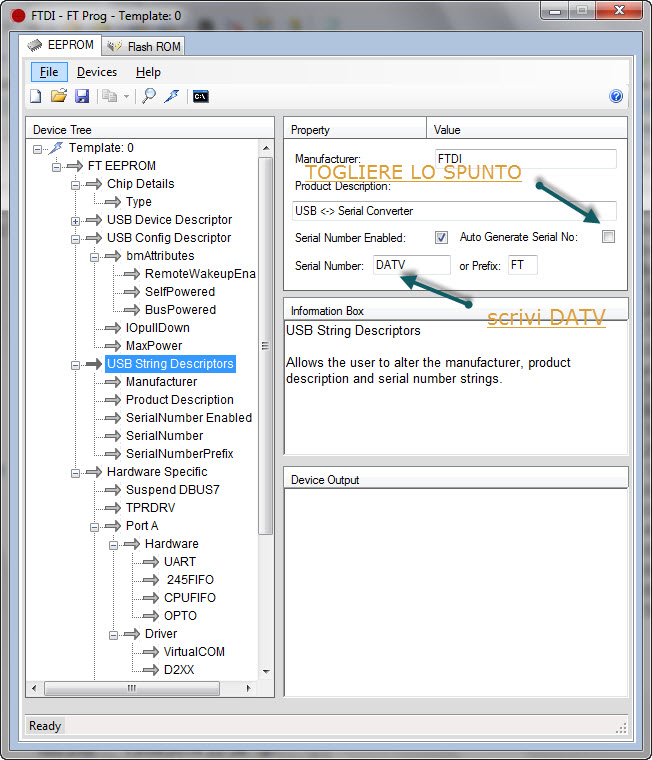
Task: Click the copy toolbar icon
Action: [x=109, y=96]
